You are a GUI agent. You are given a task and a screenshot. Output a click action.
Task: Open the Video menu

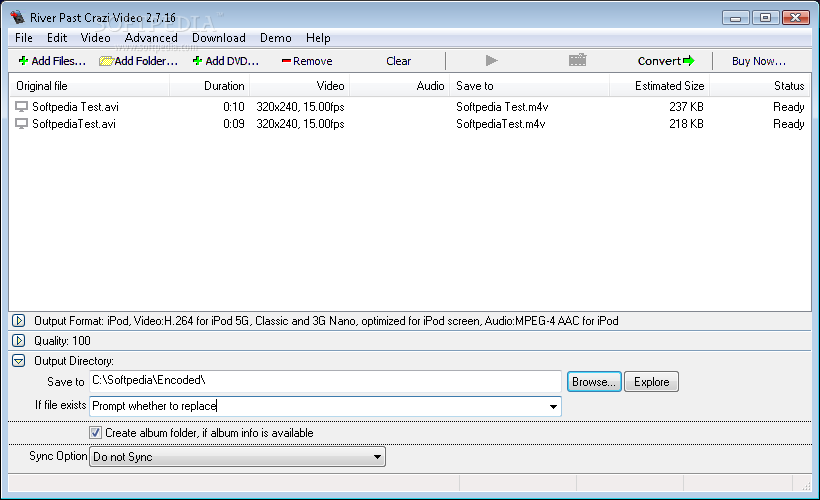click(95, 38)
